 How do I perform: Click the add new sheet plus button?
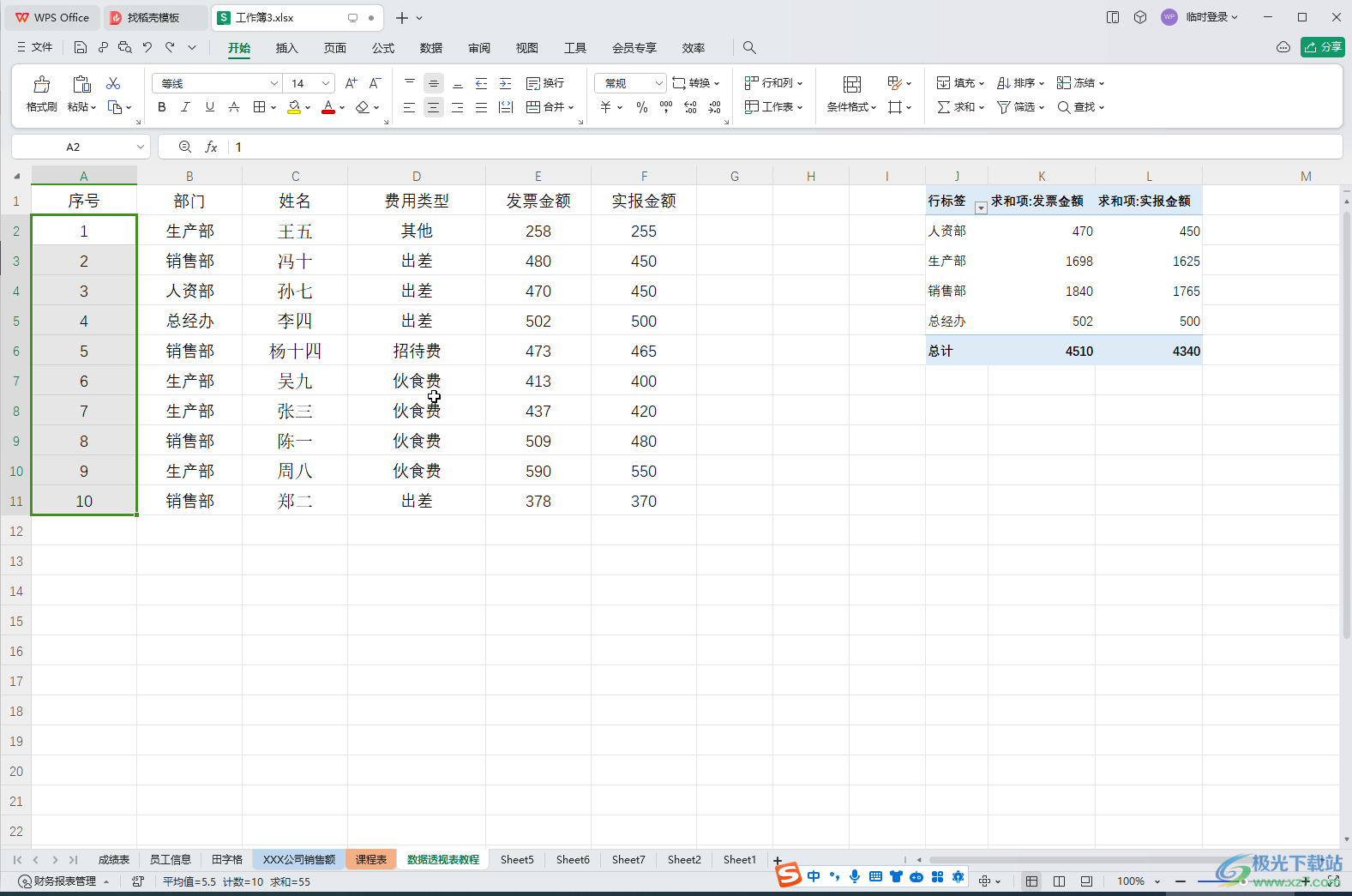[x=778, y=860]
